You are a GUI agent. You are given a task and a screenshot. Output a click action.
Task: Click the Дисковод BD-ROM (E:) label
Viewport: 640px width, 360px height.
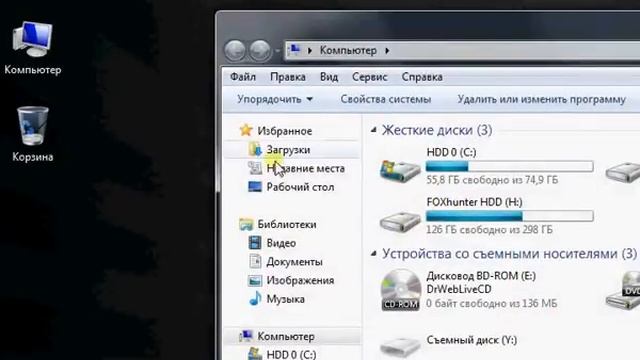tap(481, 276)
